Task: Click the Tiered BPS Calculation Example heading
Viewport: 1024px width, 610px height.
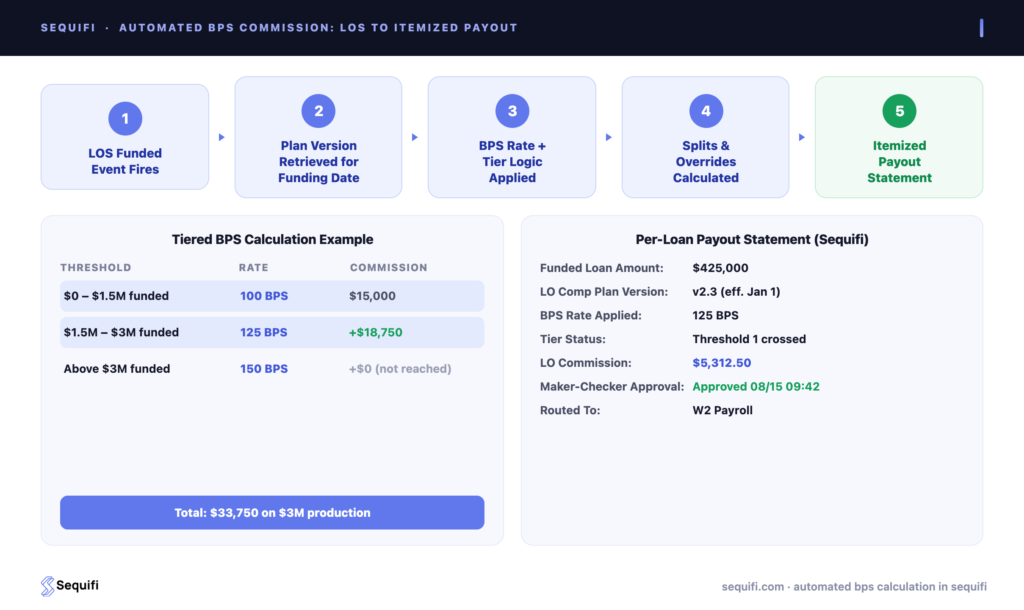Action: [272, 239]
